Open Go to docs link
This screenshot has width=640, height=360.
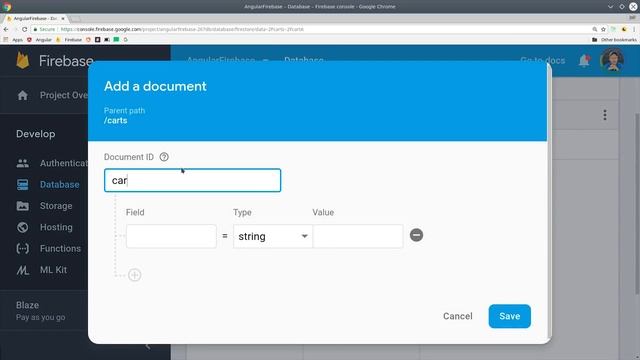pyautogui.click(x=542, y=60)
